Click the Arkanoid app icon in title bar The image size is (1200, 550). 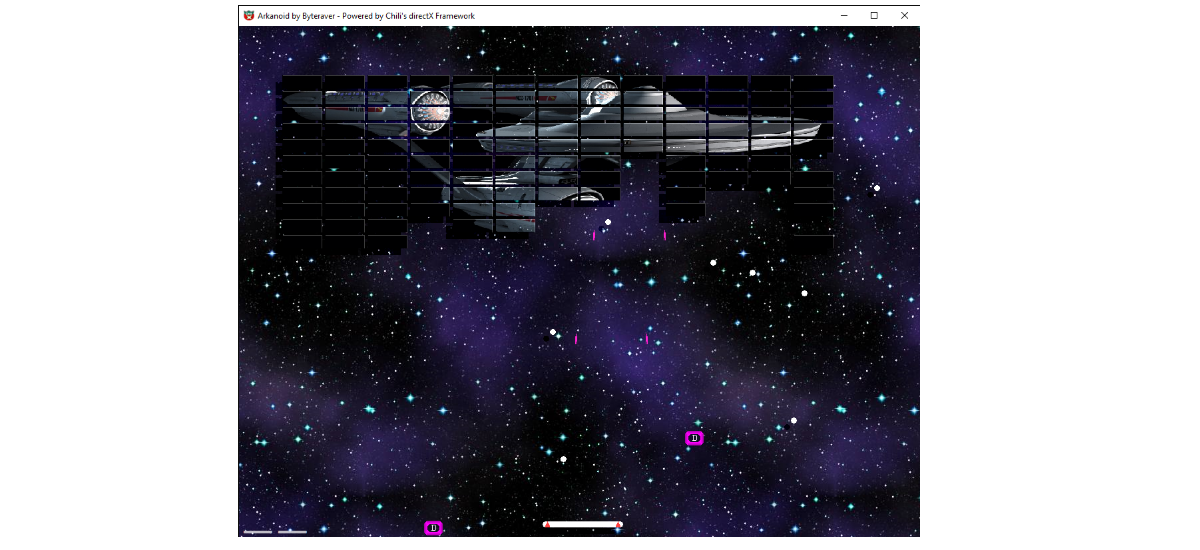pos(248,16)
